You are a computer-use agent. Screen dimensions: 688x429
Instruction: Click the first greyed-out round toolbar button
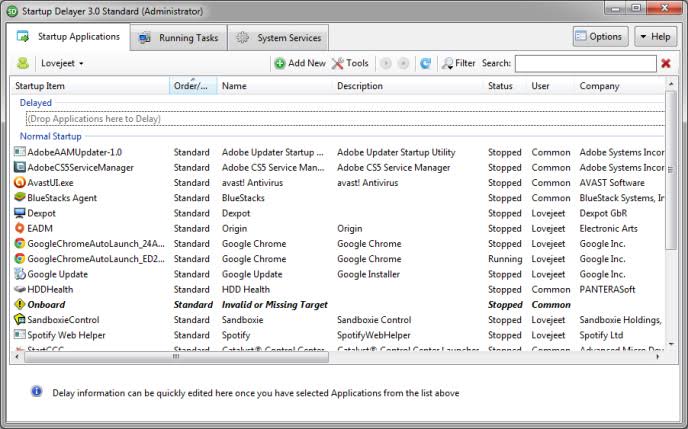(386, 64)
